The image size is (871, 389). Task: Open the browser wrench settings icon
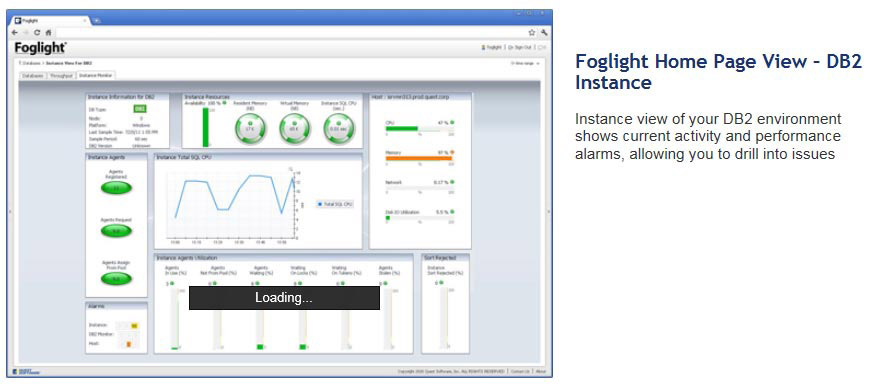click(544, 33)
